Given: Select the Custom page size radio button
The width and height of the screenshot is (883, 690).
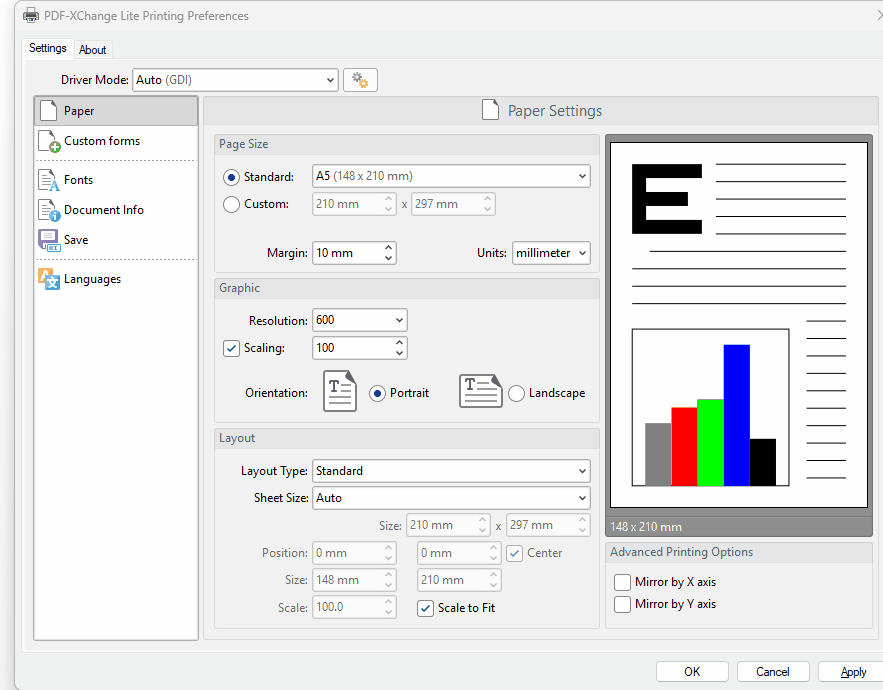Looking at the screenshot, I should tap(231, 204).
